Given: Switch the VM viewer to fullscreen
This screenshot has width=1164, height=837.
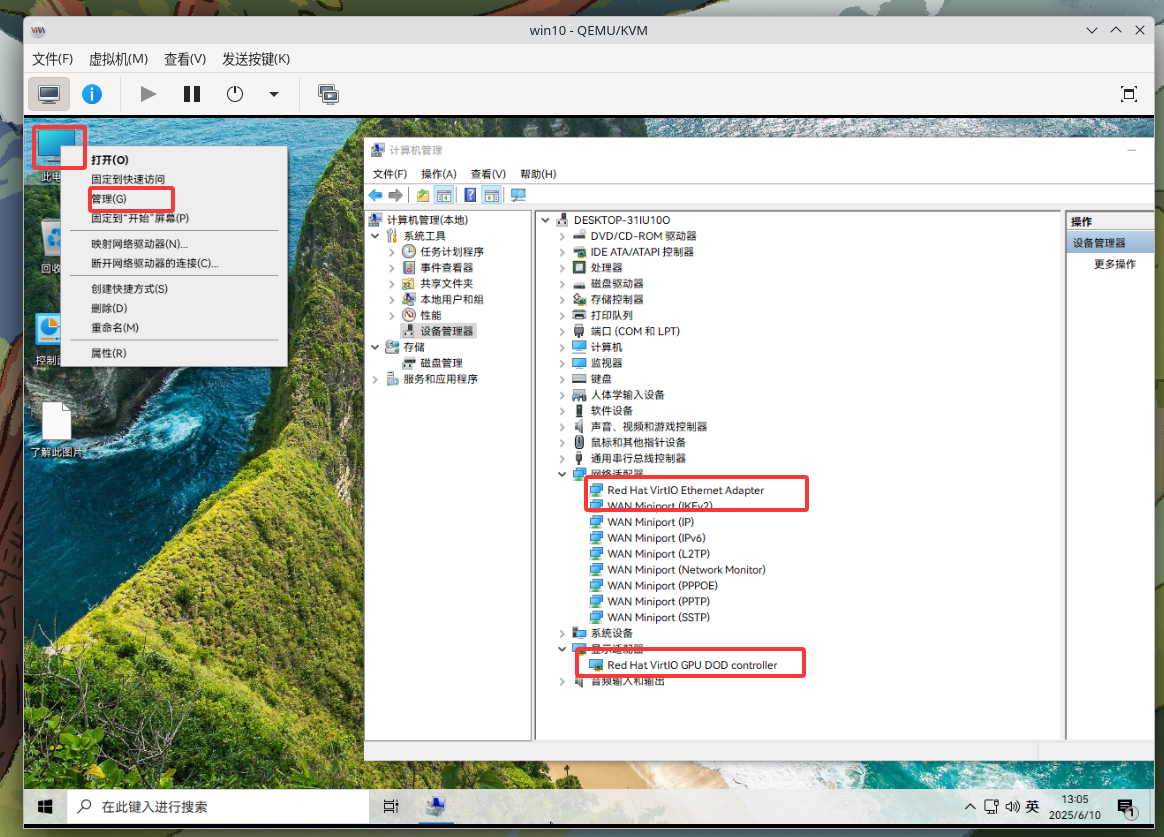Looking at the screenshot, I should [1128, 94].
